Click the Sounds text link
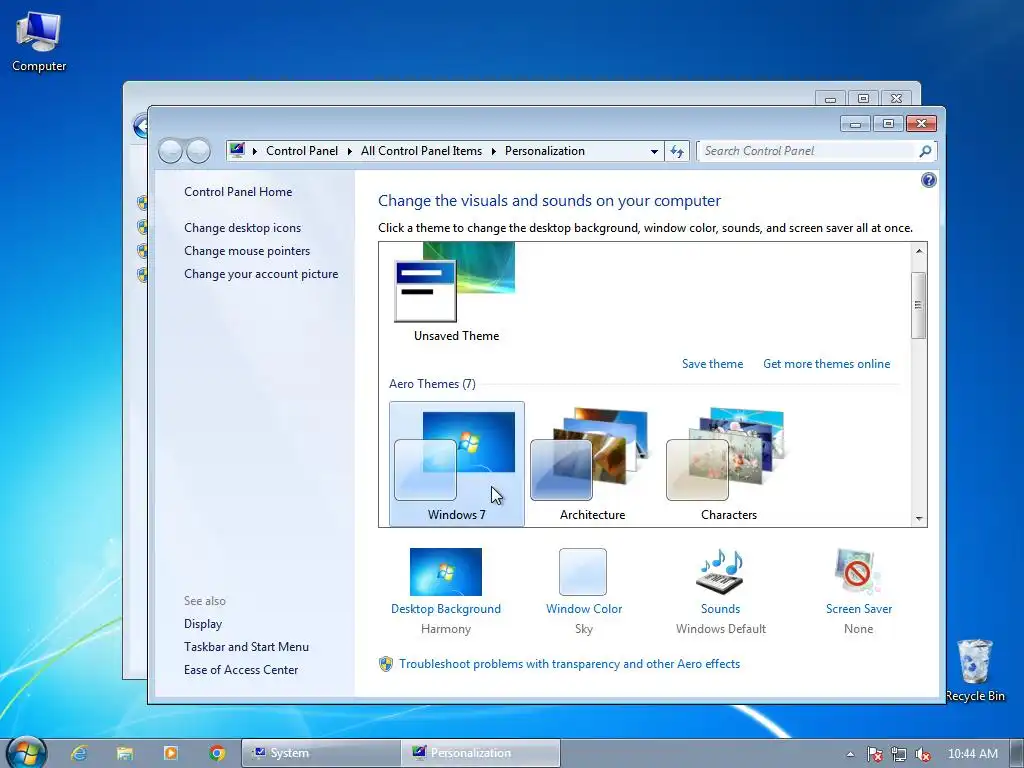1024x768 pixels. pos(720,609)
